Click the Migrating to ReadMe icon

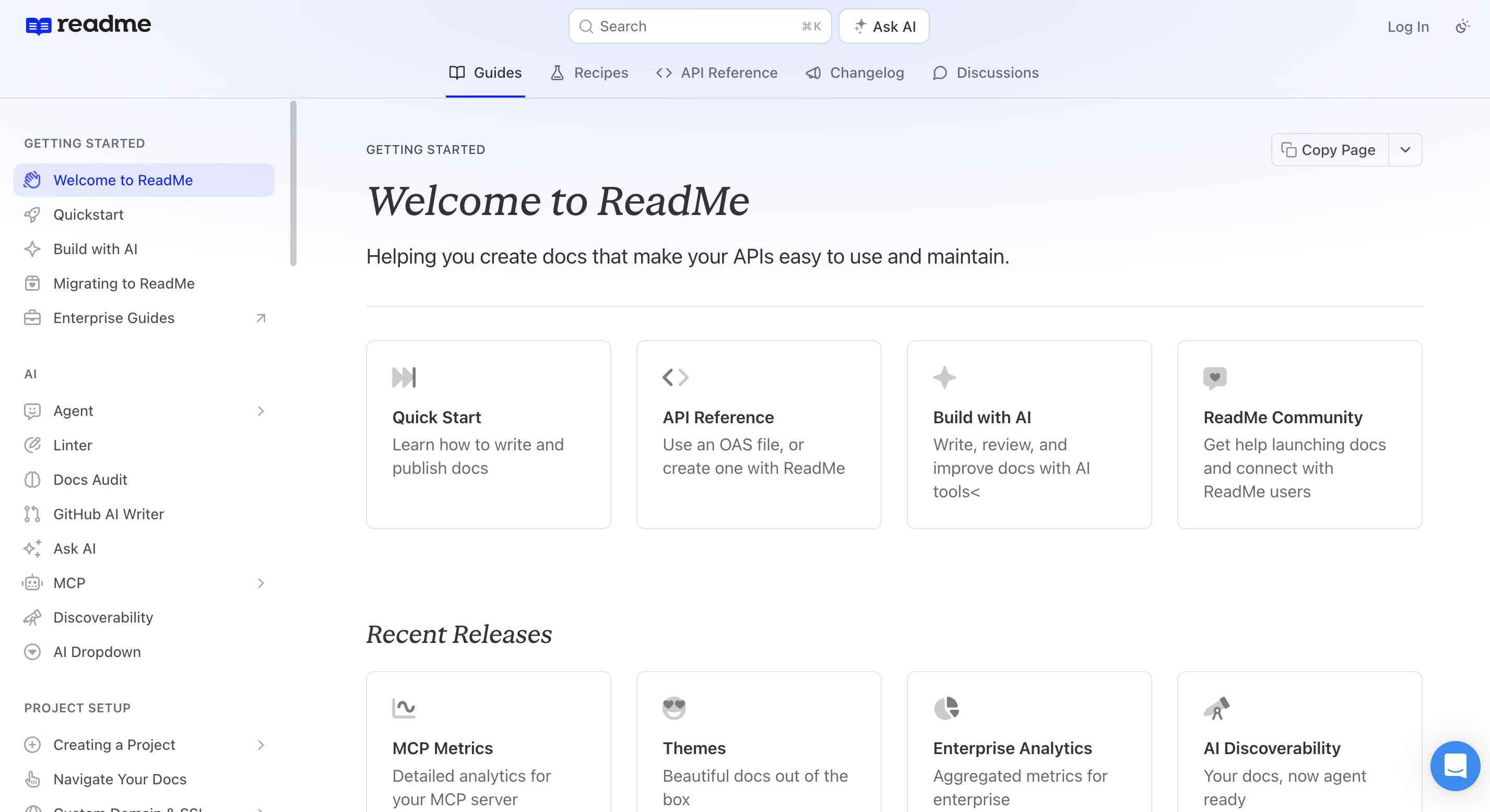click(32, 283)
